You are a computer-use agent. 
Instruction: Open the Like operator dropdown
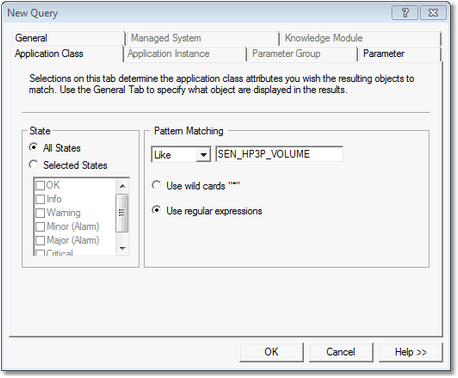coord(203,155)
